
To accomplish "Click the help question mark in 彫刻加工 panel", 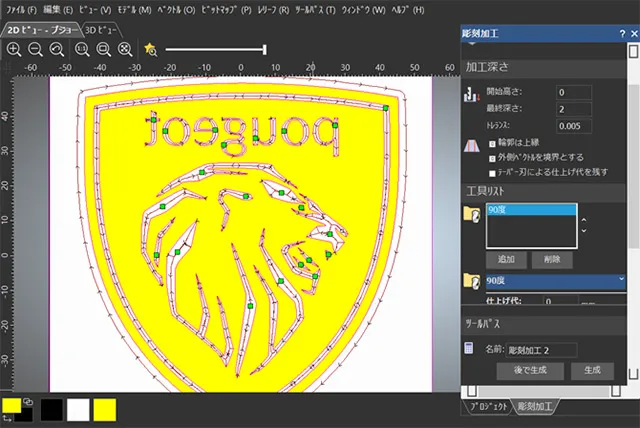I will (622, 33).
